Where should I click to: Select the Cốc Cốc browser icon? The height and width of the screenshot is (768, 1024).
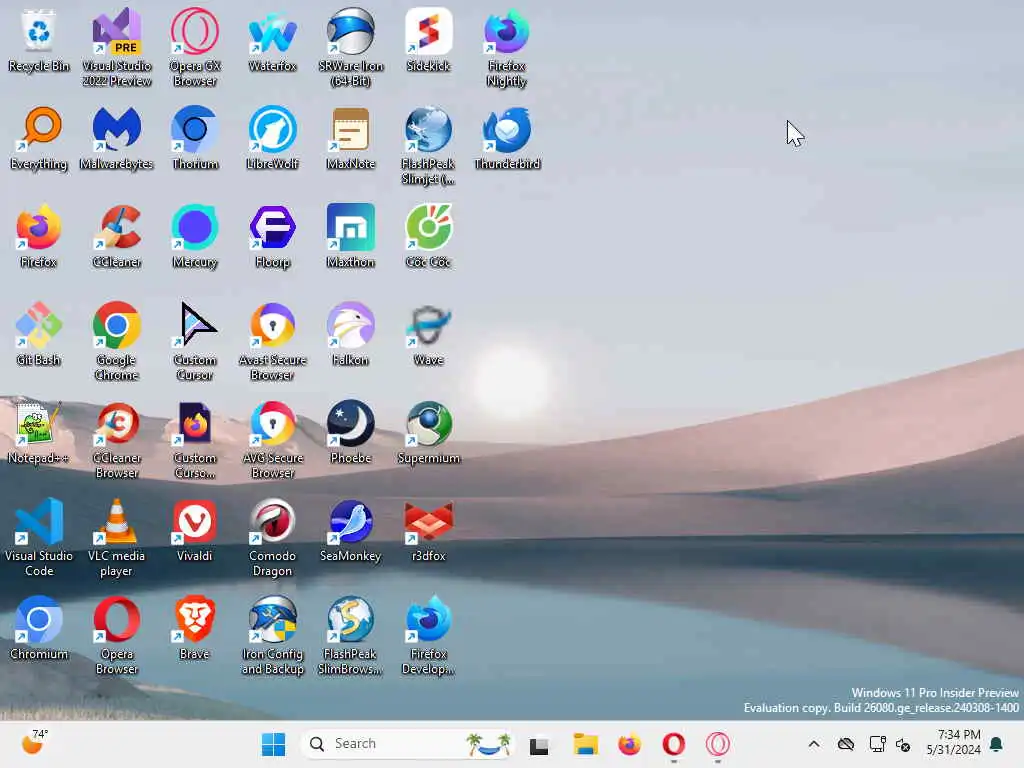[428, 237]
